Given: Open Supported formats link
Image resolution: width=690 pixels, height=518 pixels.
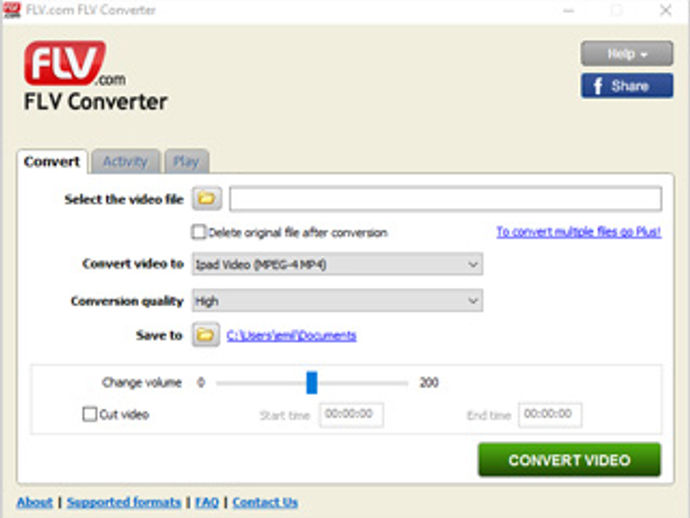Looking at the screenshot, I should click(124, 502).
